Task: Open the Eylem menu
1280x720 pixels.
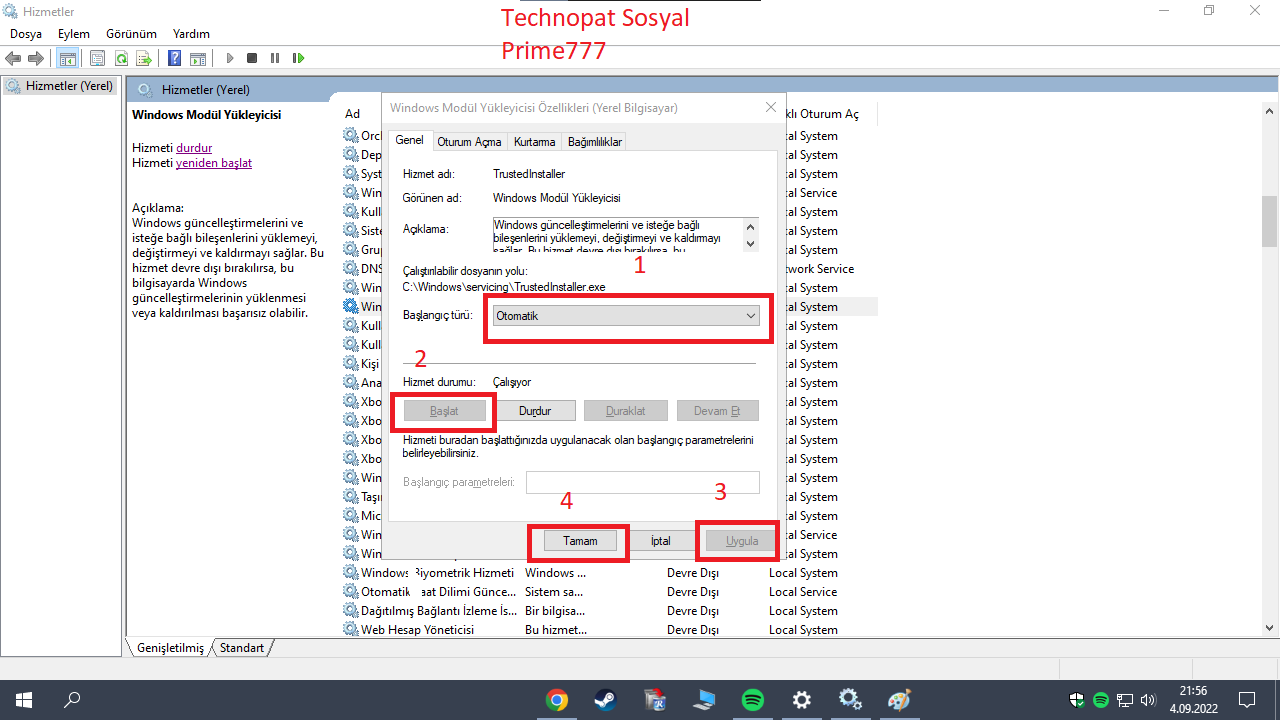Action: [x=74, y=33]
